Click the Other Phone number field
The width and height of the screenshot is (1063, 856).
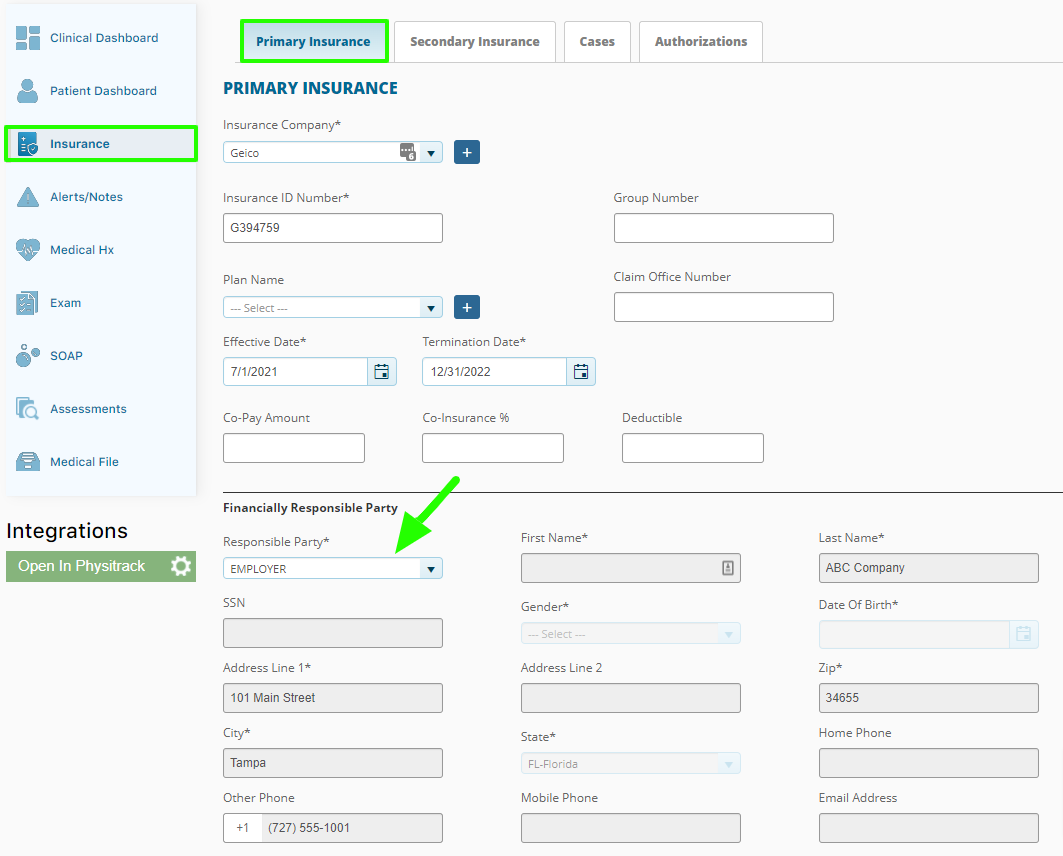click(352, 828)
